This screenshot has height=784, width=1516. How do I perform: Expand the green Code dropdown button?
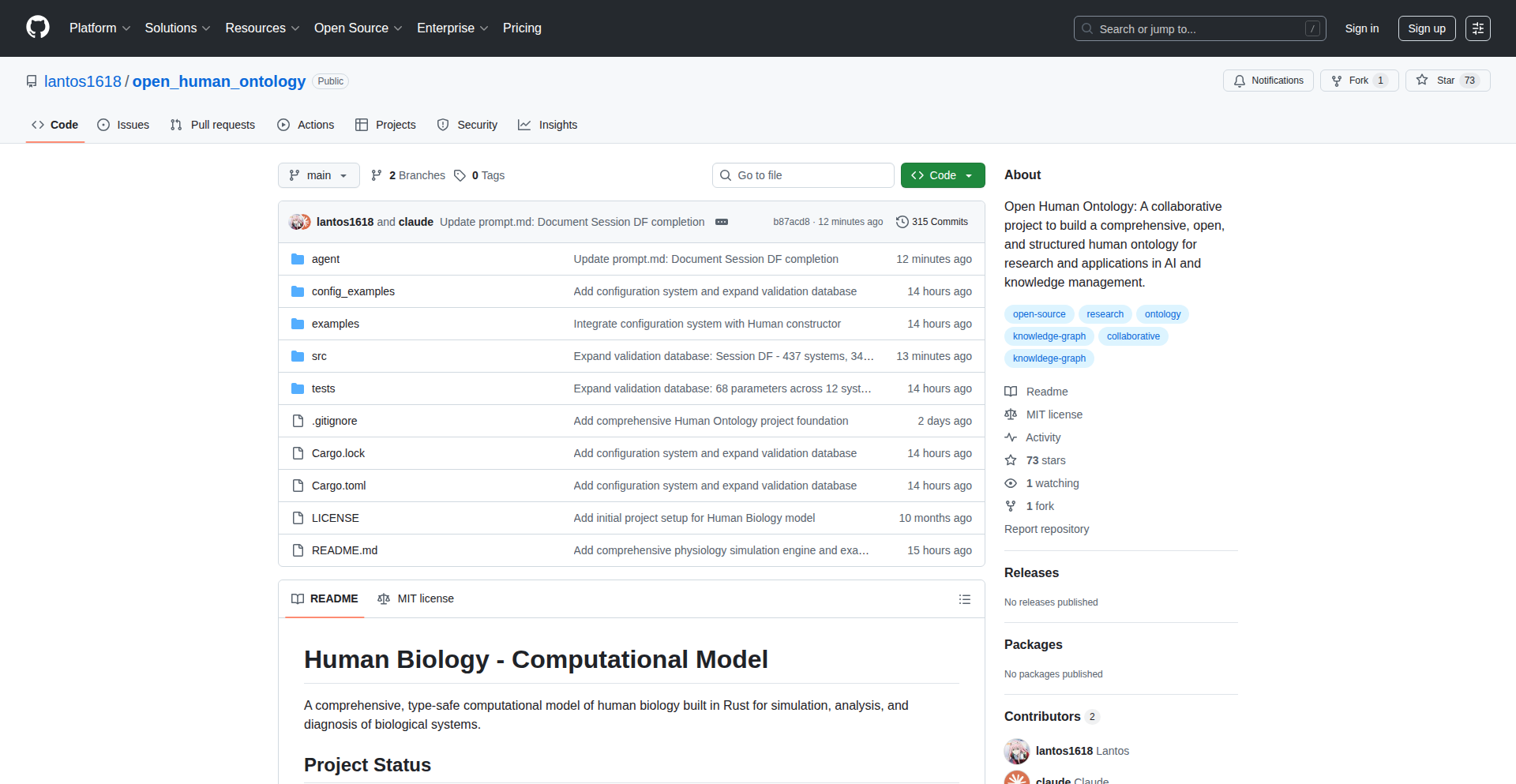[x=942, y=175]
